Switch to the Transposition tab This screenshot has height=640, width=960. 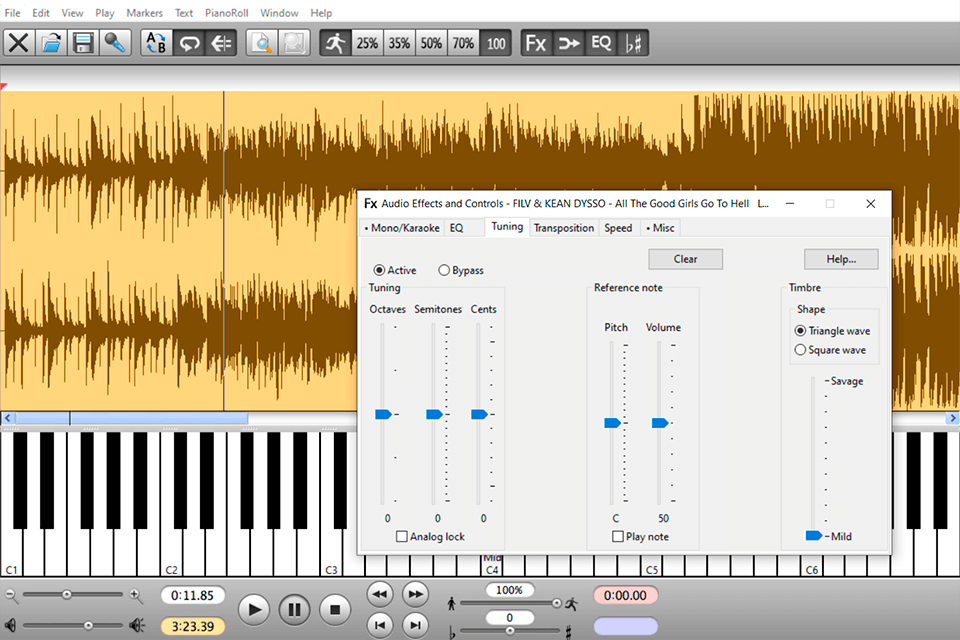point(564,227)
